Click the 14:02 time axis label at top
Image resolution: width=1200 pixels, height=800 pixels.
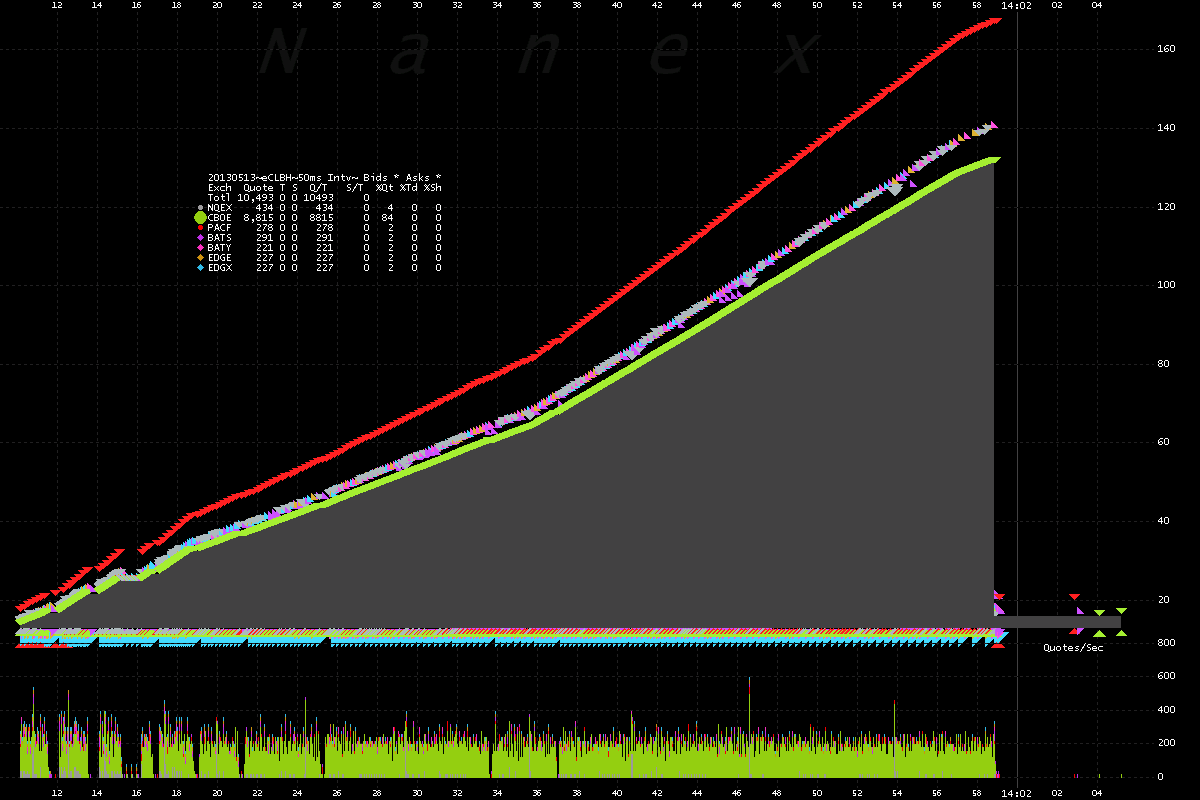(1016, 6)
